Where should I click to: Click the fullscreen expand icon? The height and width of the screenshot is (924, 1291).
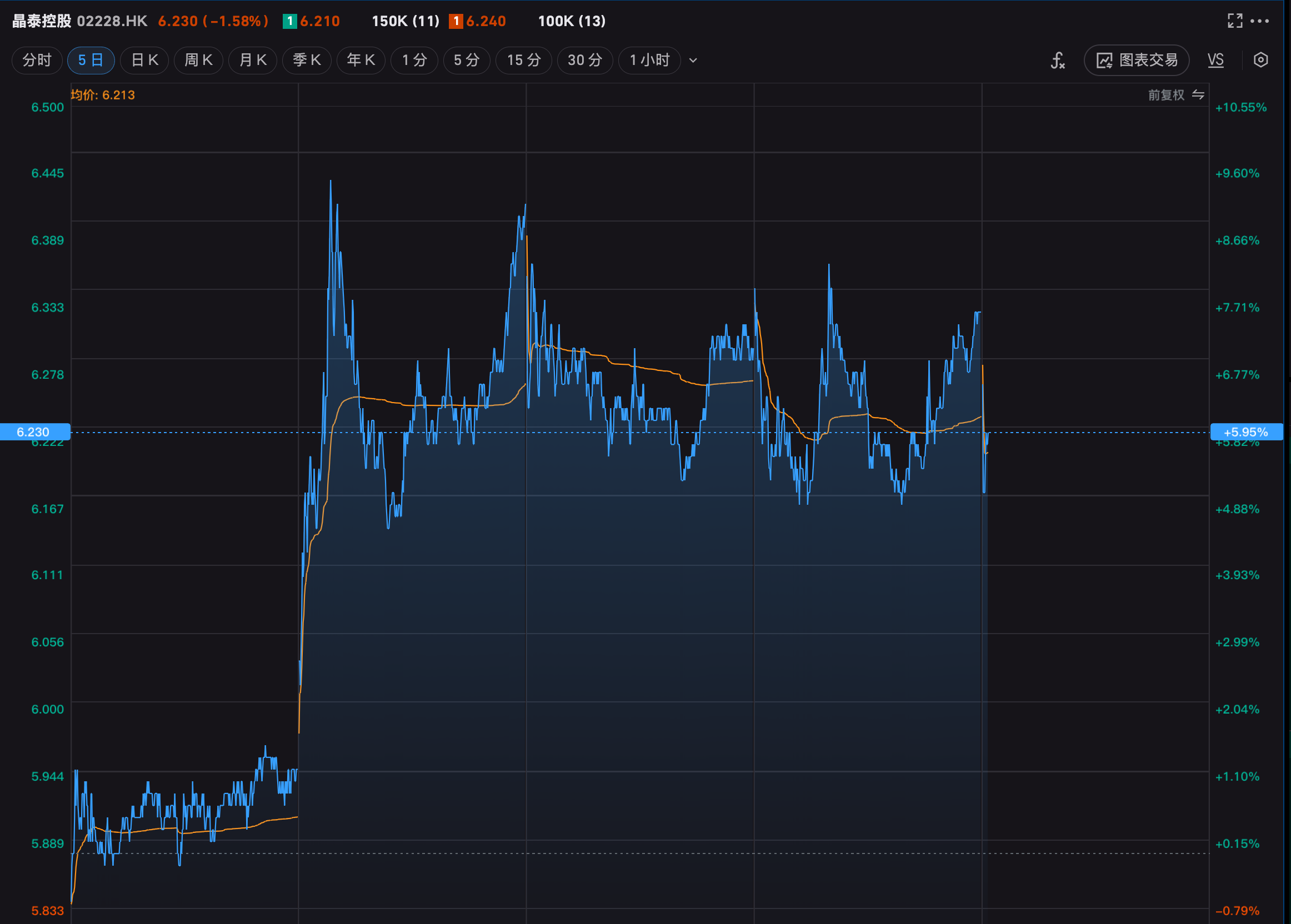click(1235, 21)
